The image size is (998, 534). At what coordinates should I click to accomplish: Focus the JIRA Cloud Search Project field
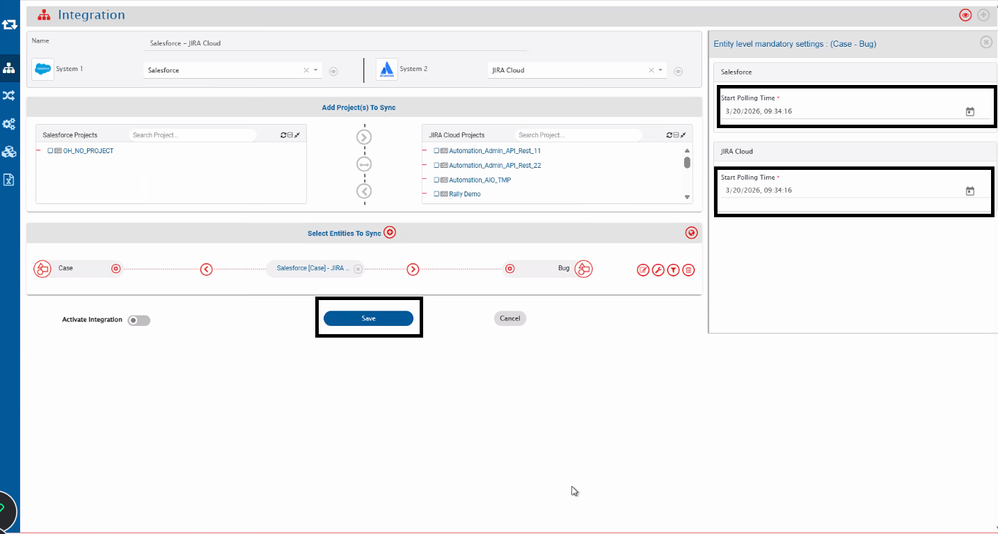(578, 135)
